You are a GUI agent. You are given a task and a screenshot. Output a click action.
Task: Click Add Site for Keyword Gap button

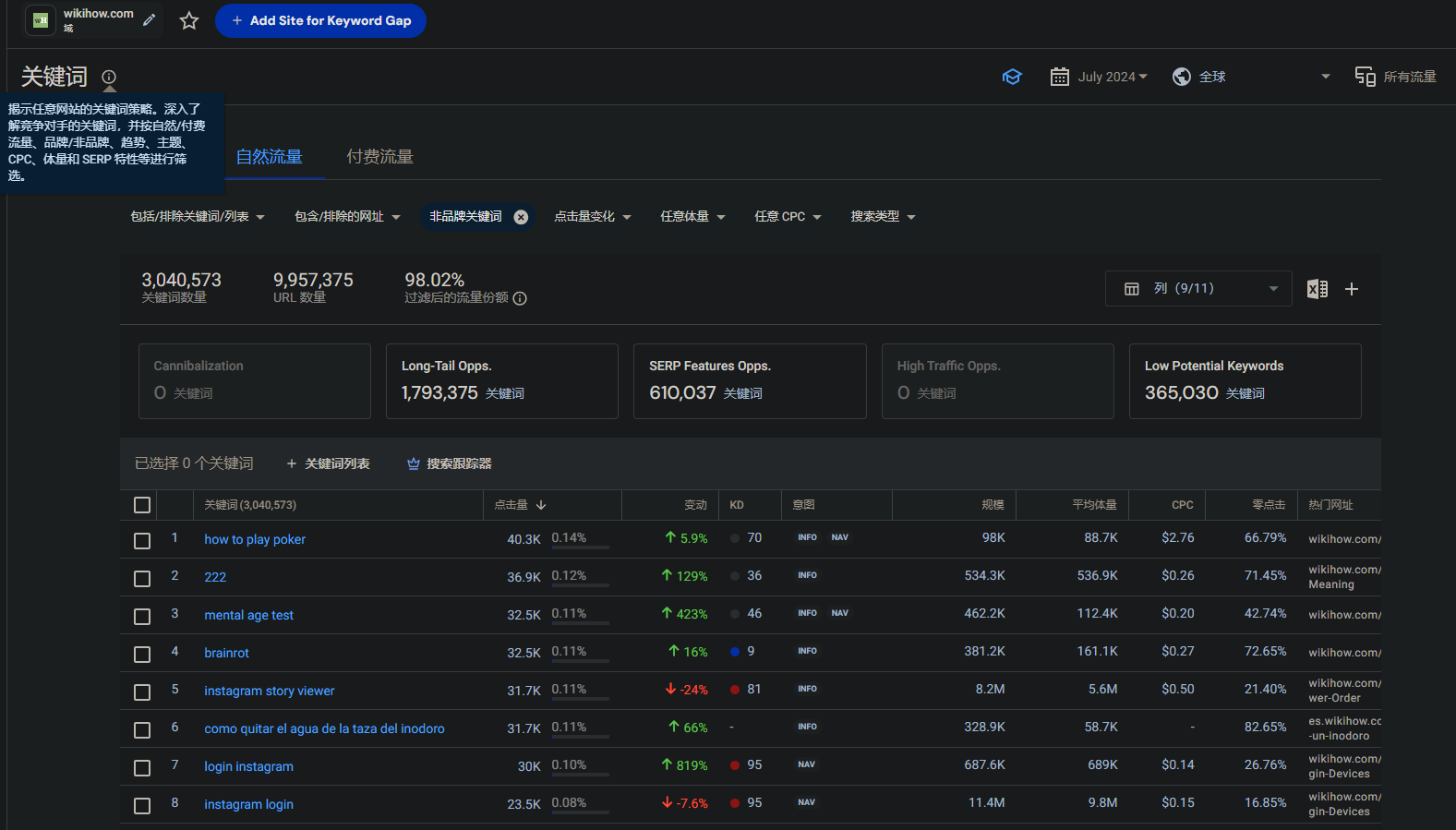pos(320,20)
